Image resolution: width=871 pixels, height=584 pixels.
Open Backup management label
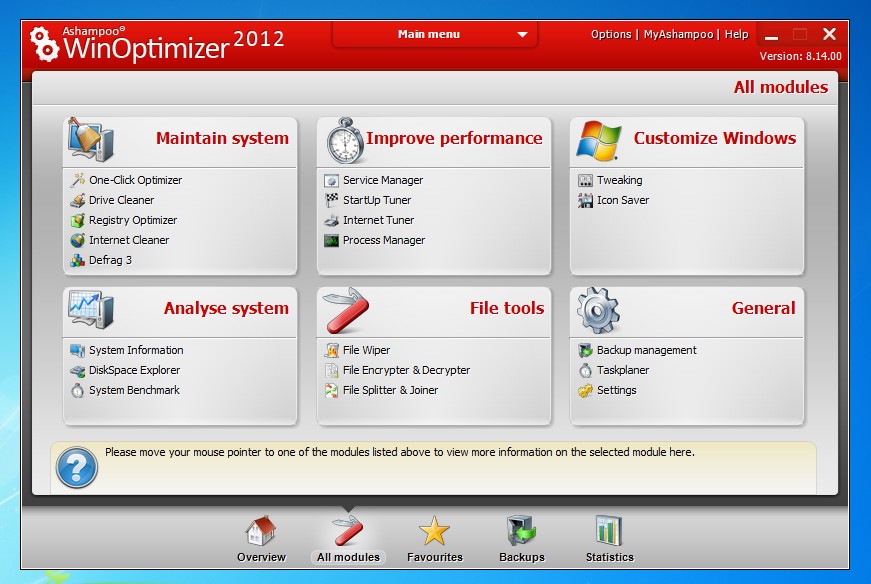pos(647,350)
